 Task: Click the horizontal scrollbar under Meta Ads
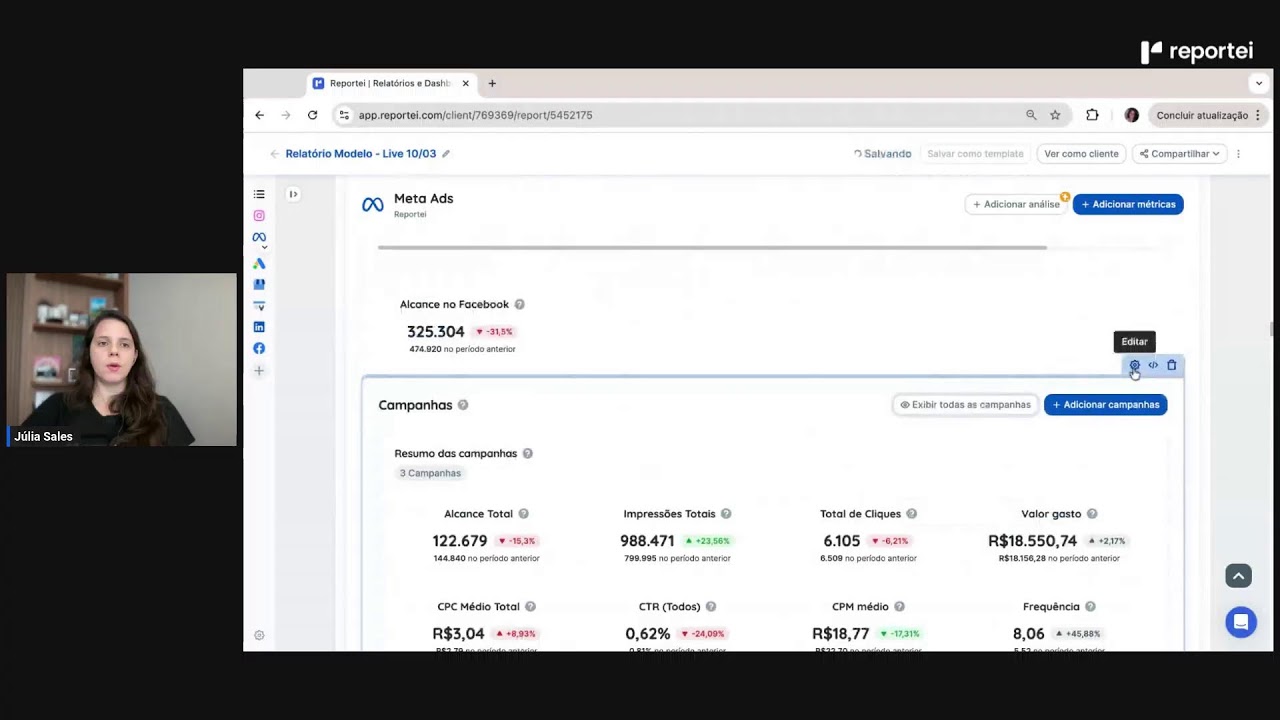coord(712,247)
